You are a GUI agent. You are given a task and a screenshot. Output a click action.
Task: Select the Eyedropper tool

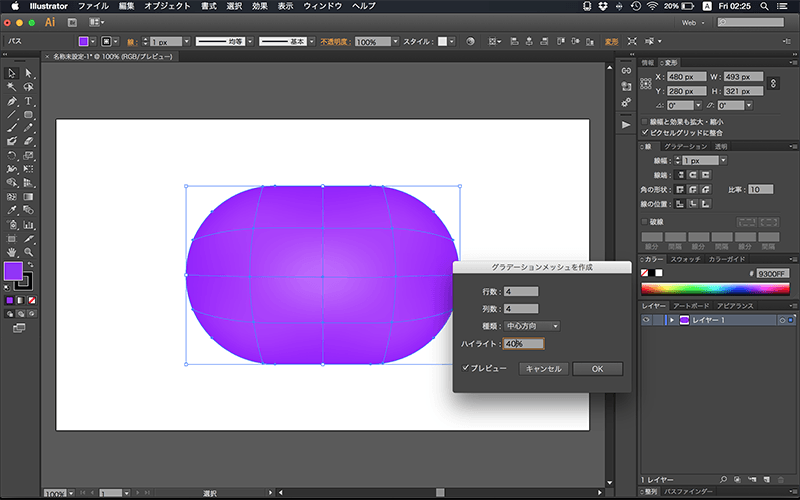[11, 211]
